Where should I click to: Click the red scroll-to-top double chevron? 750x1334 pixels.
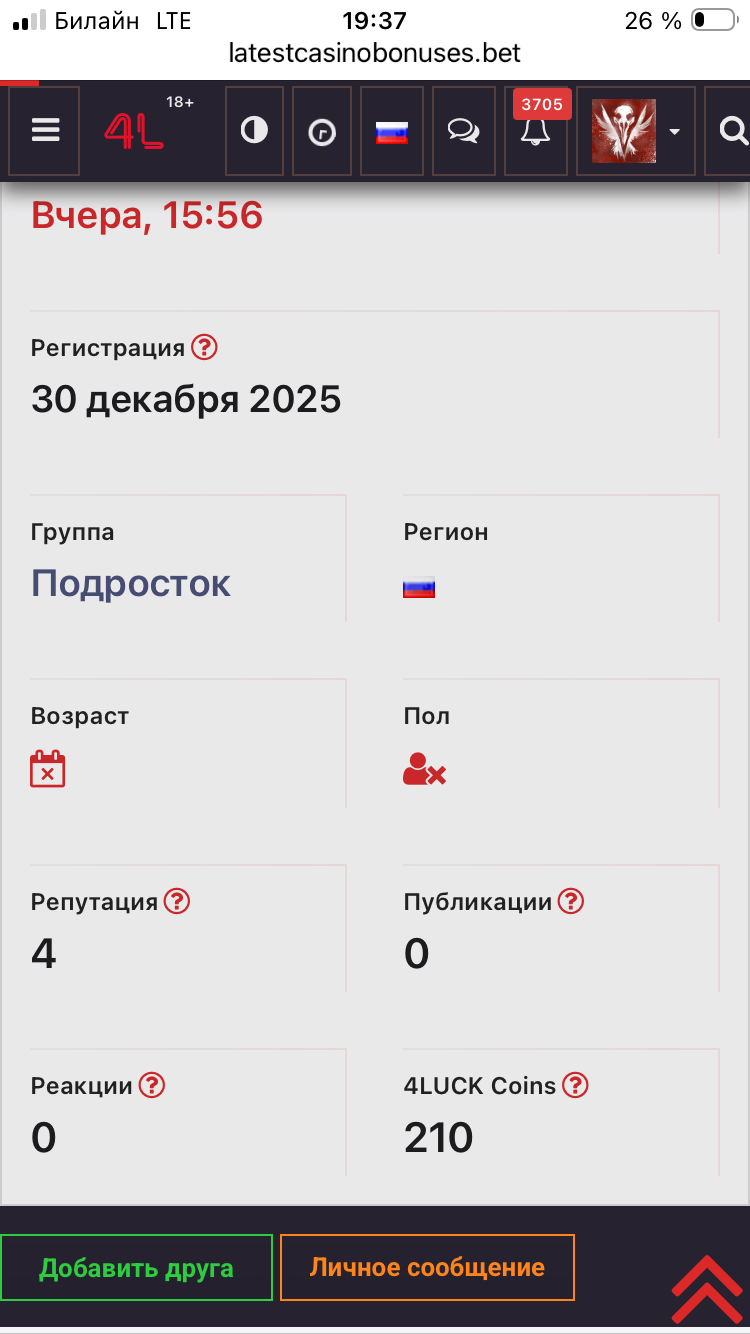[x=706, y=1289]
